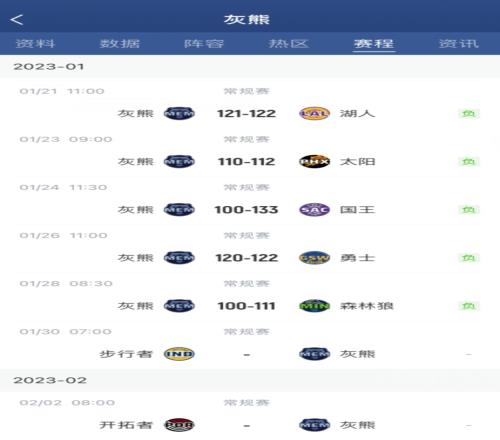Viewport: 500px width, 440px height.
Task: Open the Warriors (GSW) team logo
Action: pyautogui.click(x=314, y=258)
